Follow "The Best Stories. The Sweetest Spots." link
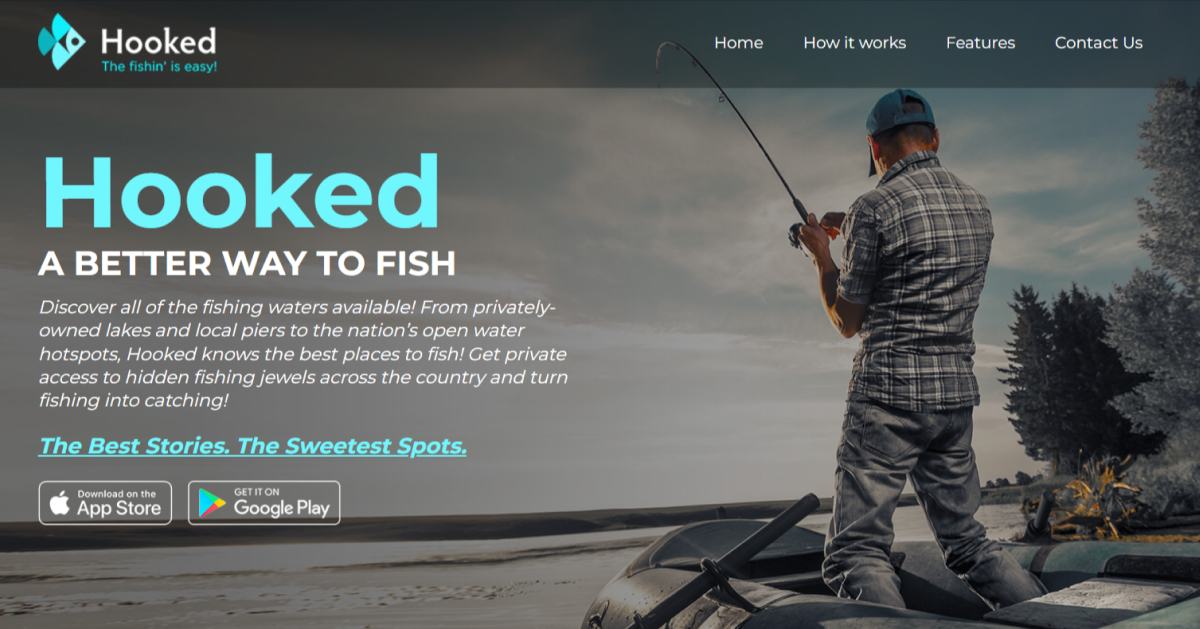This screenshot has height=629, width=1200. pyautogui.click(x=253, y=446)
